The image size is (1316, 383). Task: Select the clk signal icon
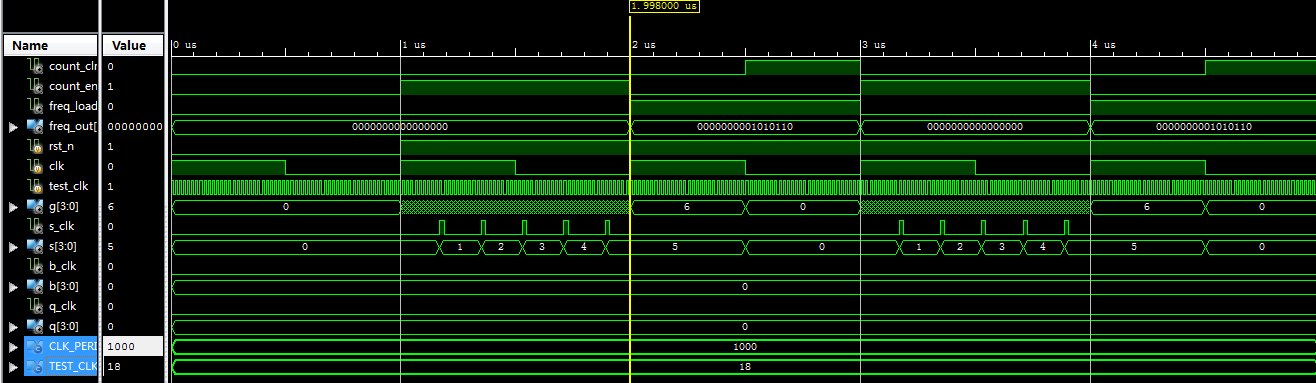[x=34, y=166]
